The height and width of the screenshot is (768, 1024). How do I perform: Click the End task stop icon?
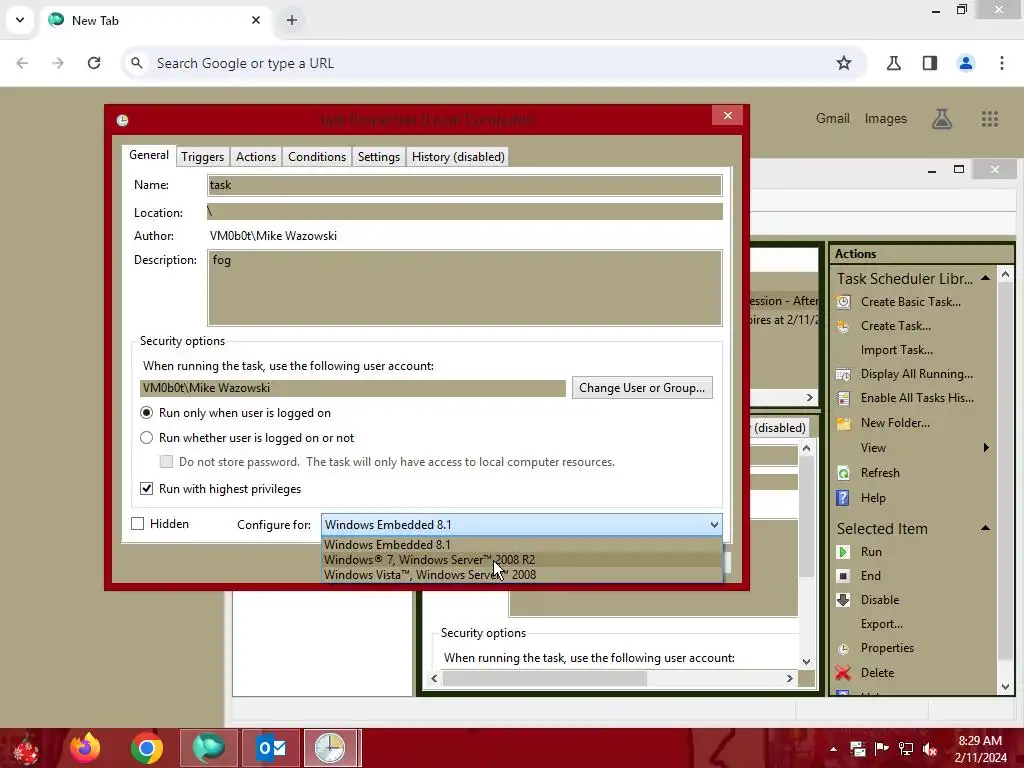(843, 576)
